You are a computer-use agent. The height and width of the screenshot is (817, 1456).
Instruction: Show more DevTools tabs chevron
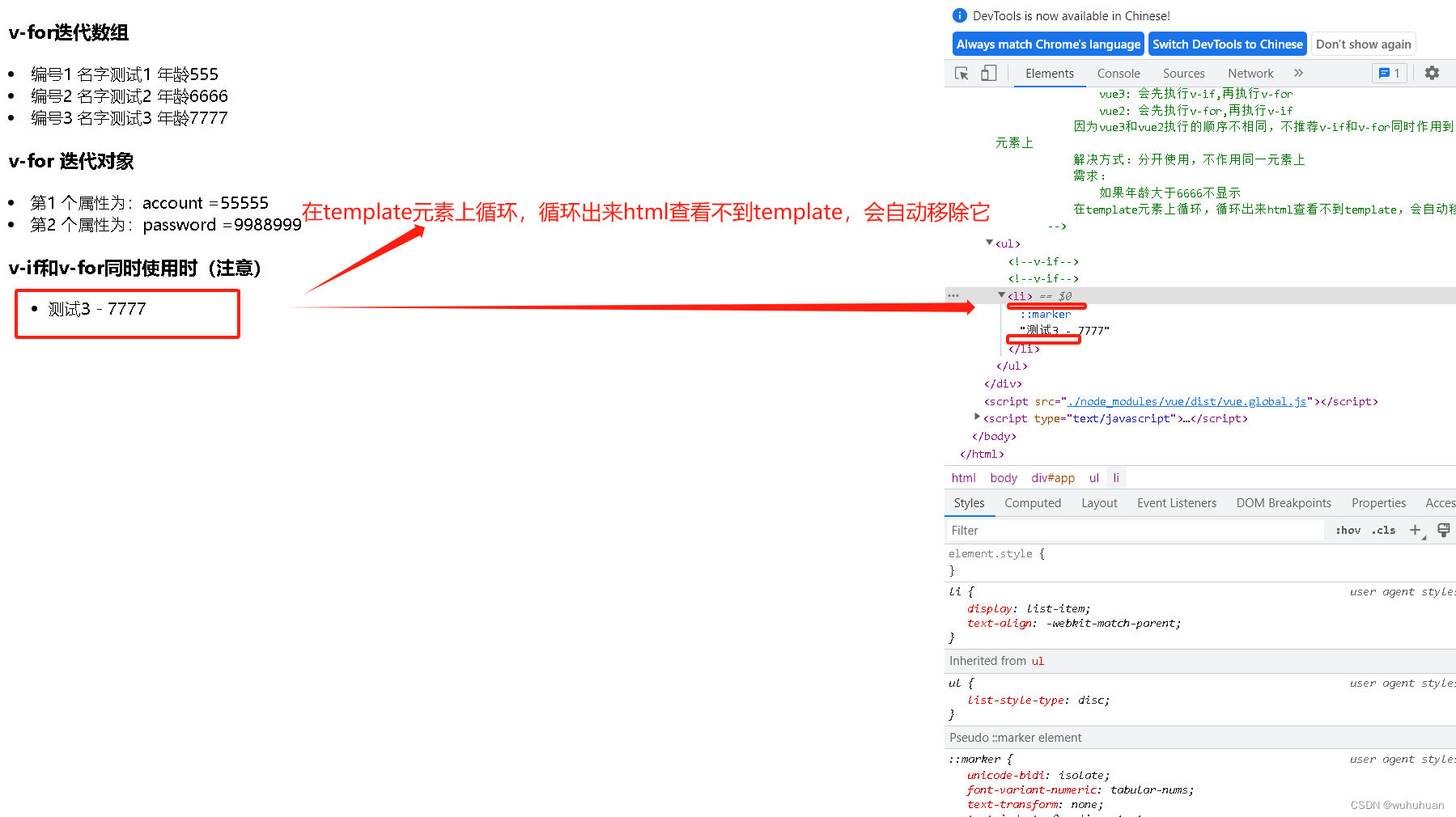[1299, 73]
